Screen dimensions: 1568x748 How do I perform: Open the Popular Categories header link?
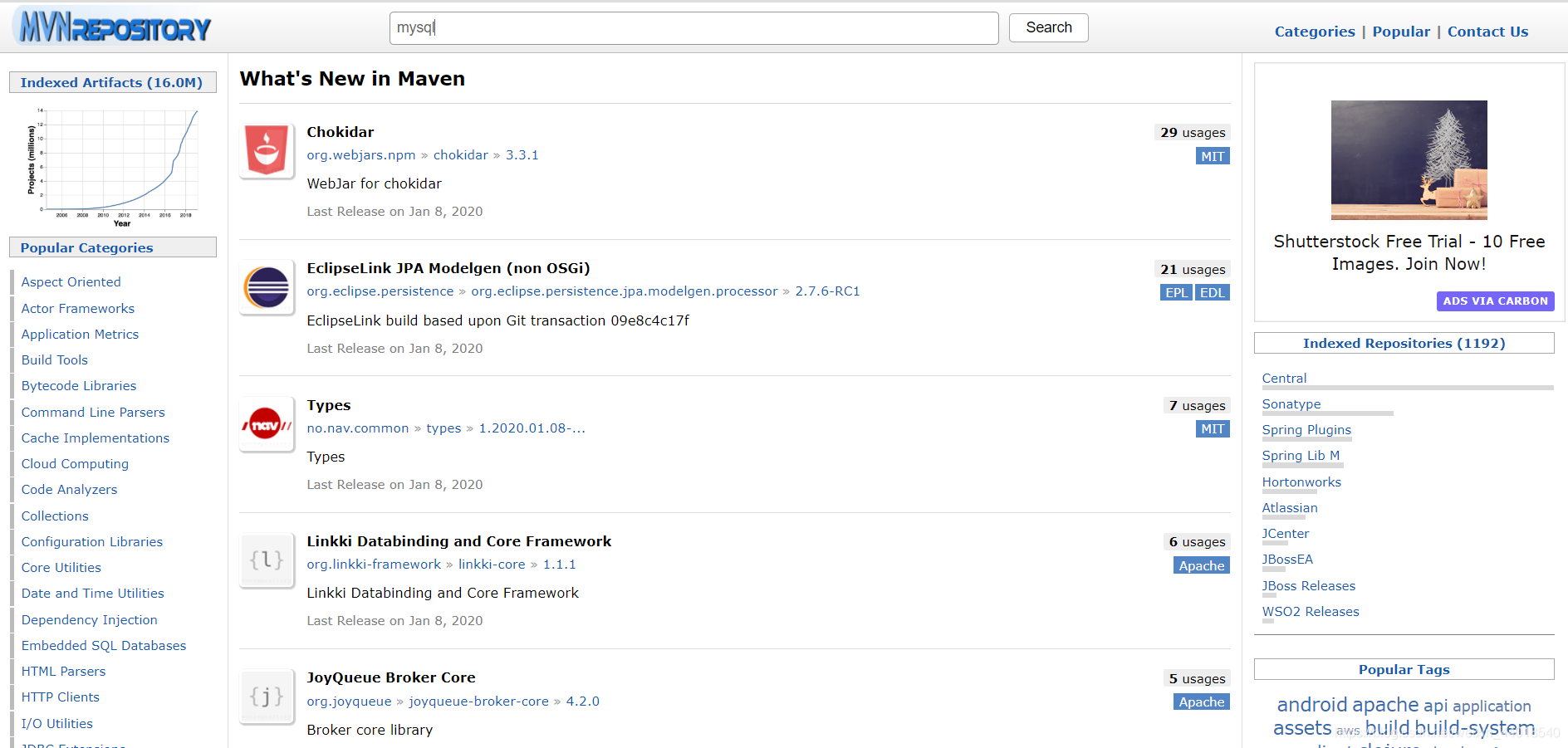coord(86,247)
